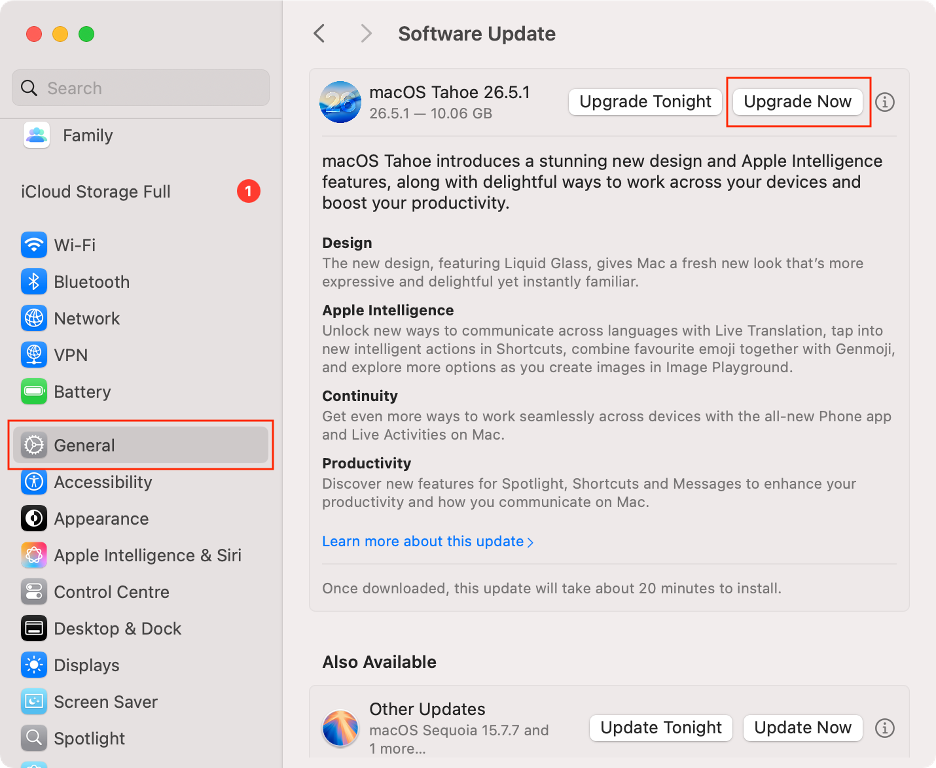This screenshot has width=936, height=768.
Task: Select the Bluetooth icon
Action: pyautogui.click(x=34, y=282)
